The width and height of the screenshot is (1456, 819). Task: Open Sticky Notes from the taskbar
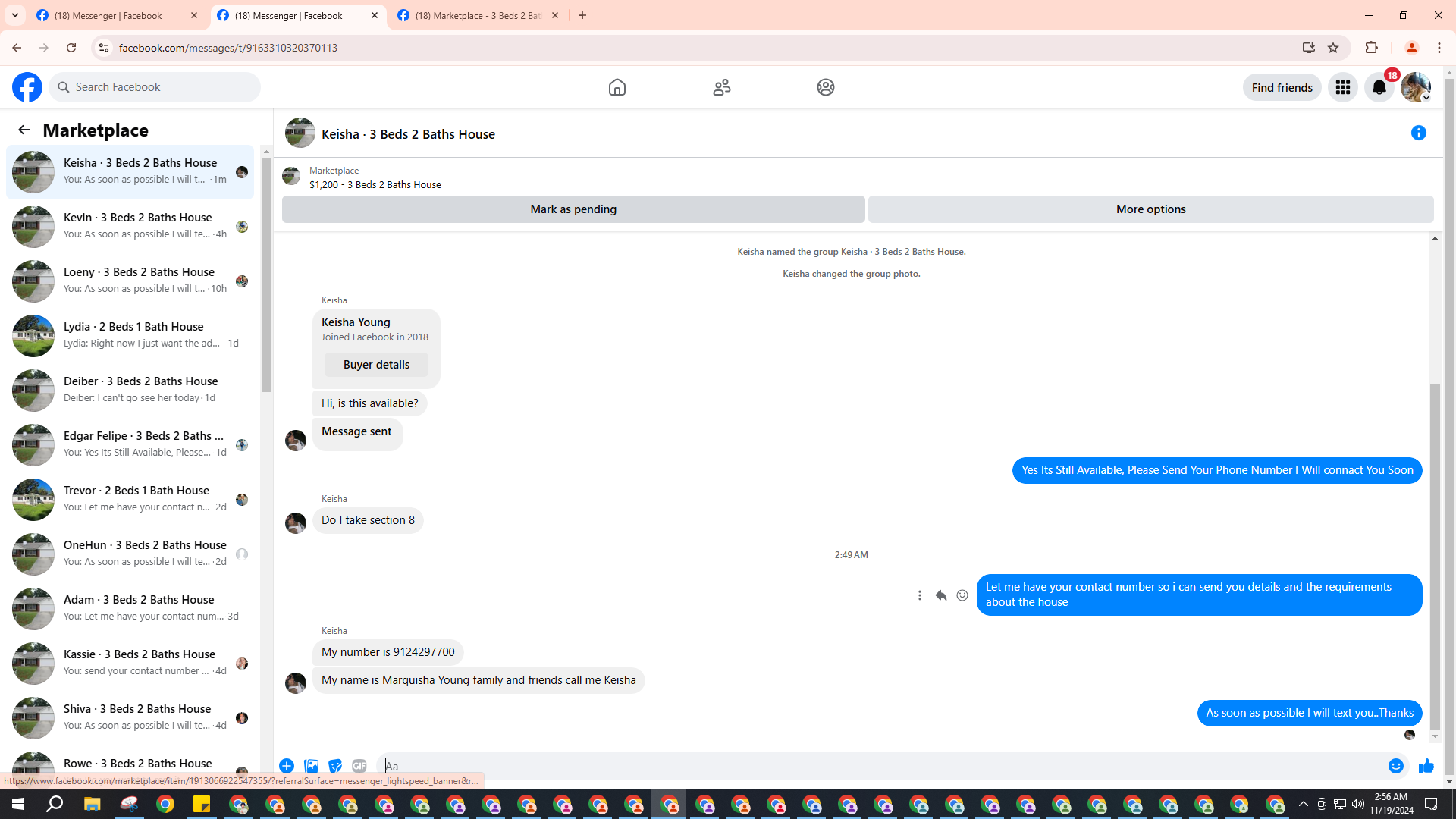202,804
